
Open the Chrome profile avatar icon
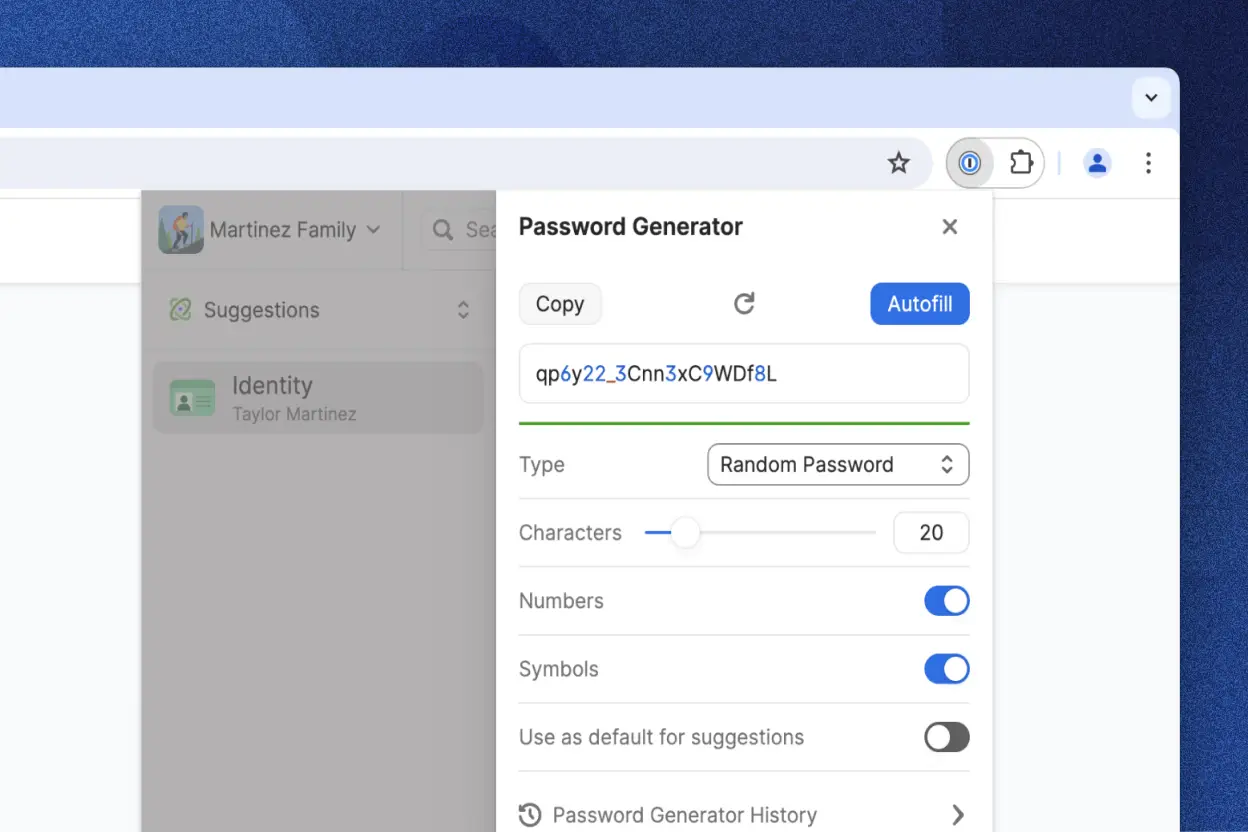coord(1097,163)
